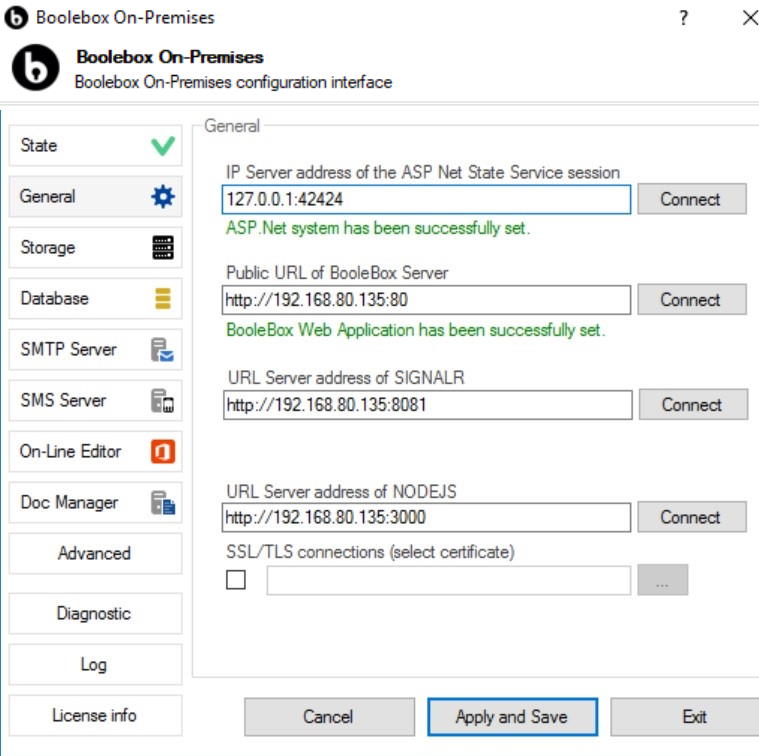This screenshot has width=759, height=756.
Task: Open SMTP Server settings
Action: click(x=95, y=349)
